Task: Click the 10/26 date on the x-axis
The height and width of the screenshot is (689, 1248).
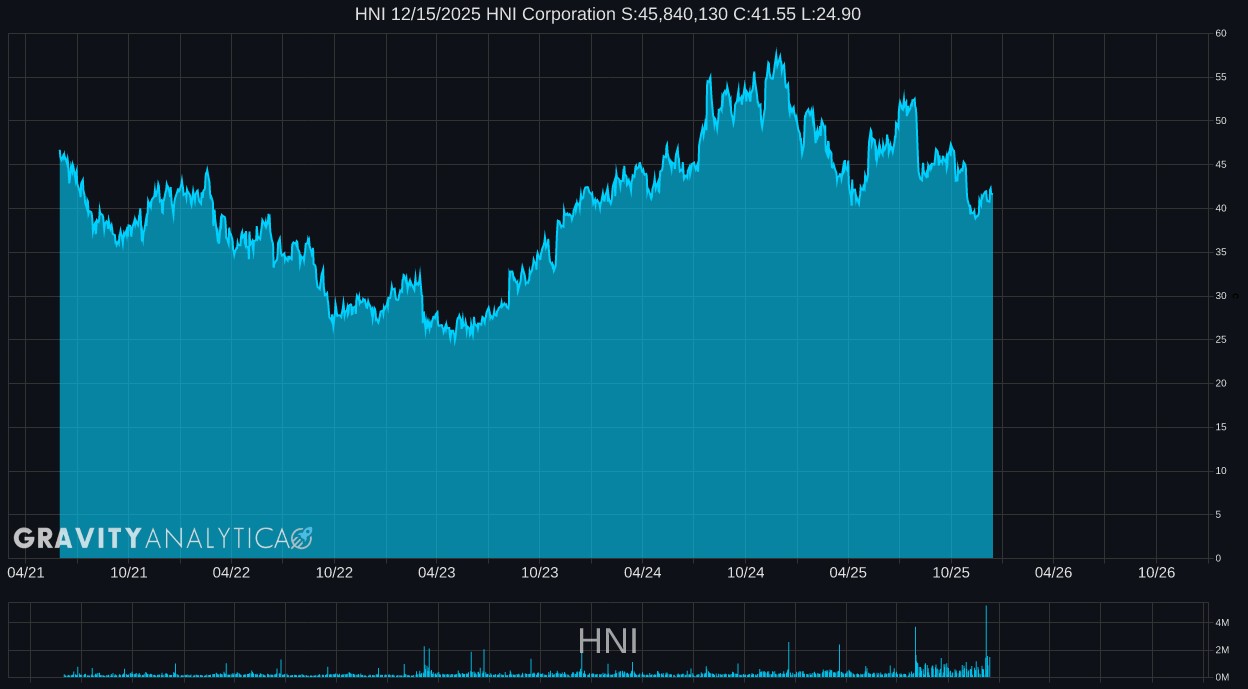Action: tap(1156, 572)
